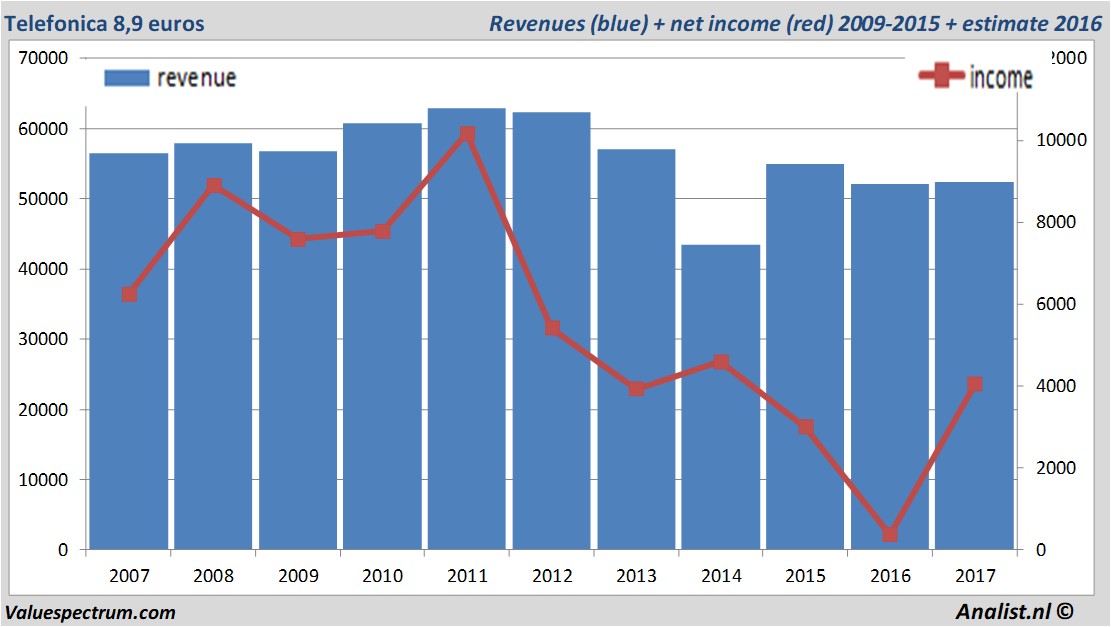The image size is (1111, 627).
Task: Click the 0 label on the income axis
Action: [x=1041, y=550]
